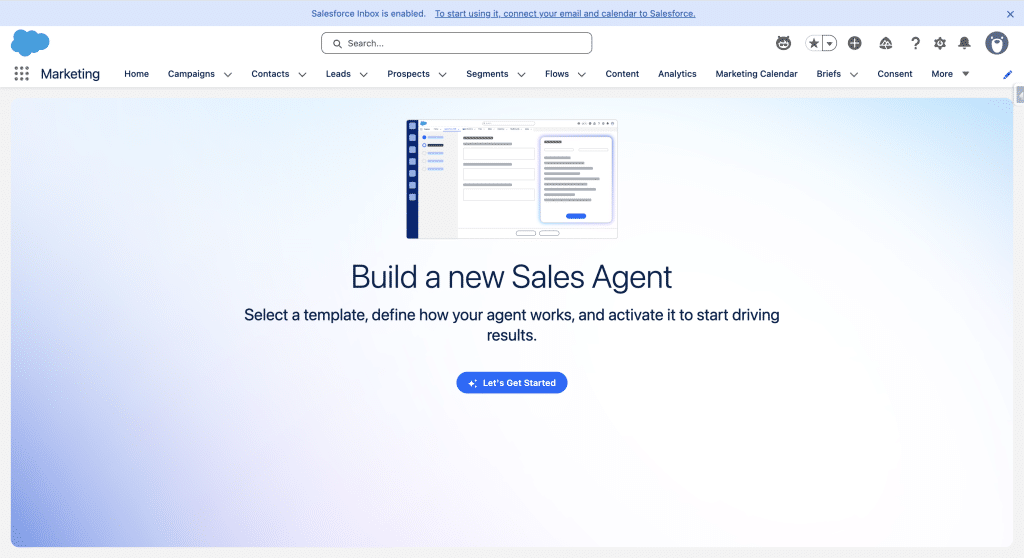Viewport: 1024px width, 558px height.
Task: Open the Prospects tab
Action: point(408,74)
